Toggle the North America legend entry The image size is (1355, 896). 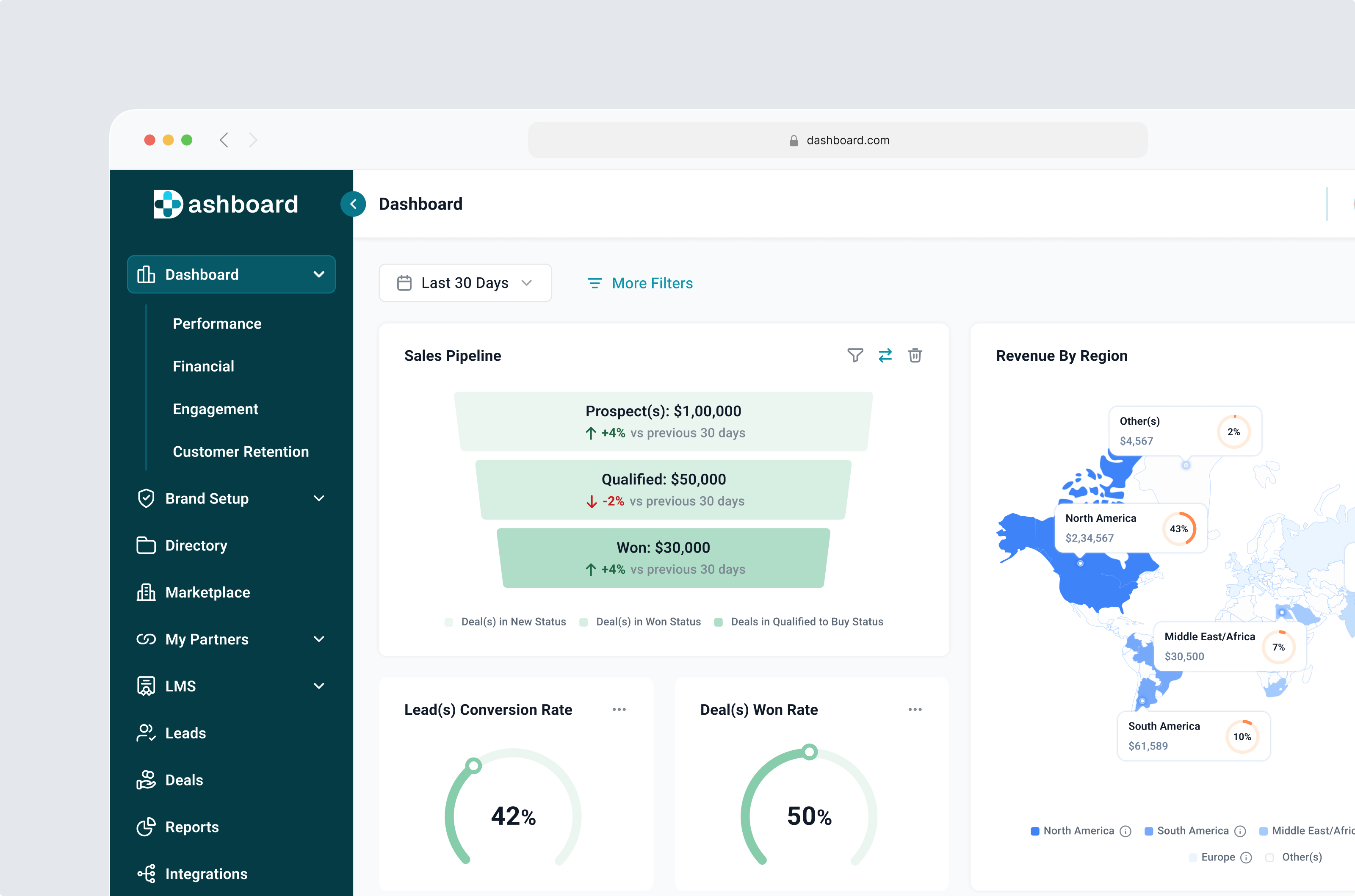click(1078, 830)
